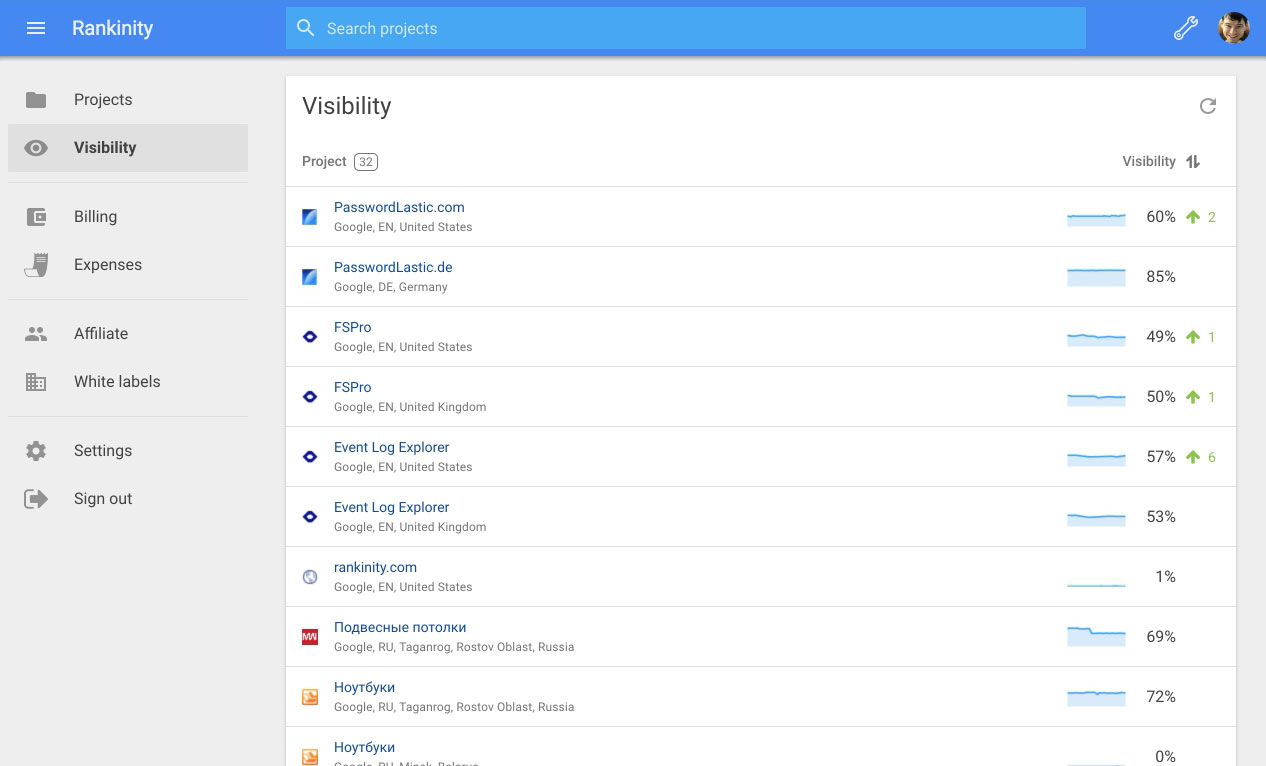This screenshot has width=1266, height=766.
Task: Click the green up arrow beside 60%
Action: [x=1192, y=217]
